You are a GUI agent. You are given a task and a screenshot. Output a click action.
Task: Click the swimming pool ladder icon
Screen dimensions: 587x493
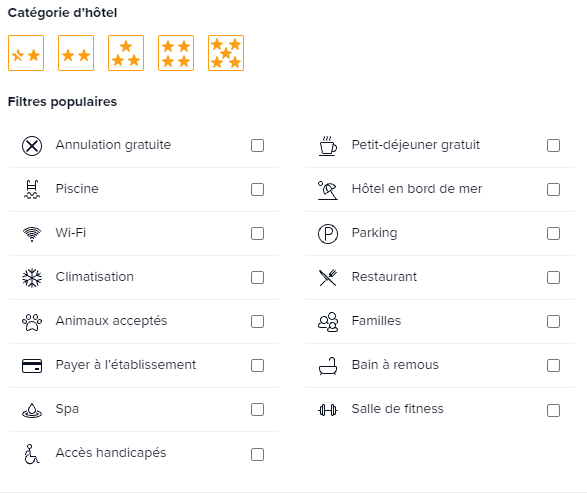(32, 189)
